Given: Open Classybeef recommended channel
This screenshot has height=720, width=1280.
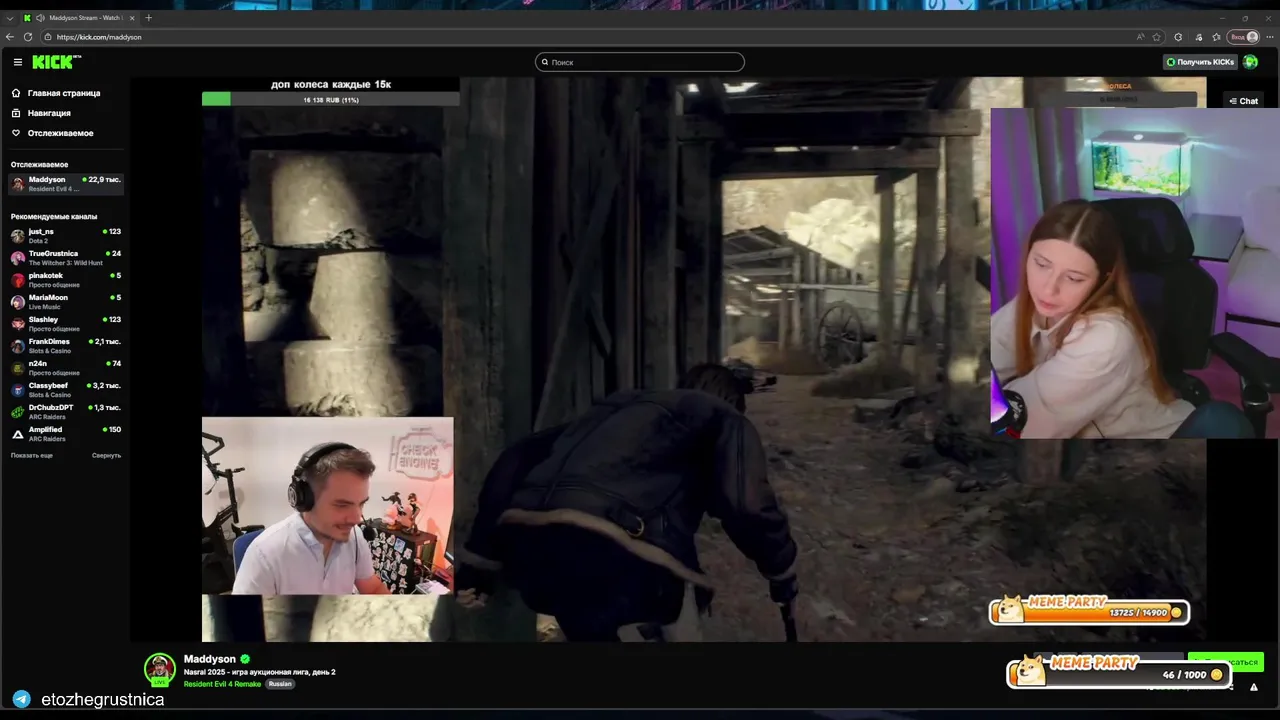Looking at the screenshot, I should pyautogui.click(x=65, y=390).
